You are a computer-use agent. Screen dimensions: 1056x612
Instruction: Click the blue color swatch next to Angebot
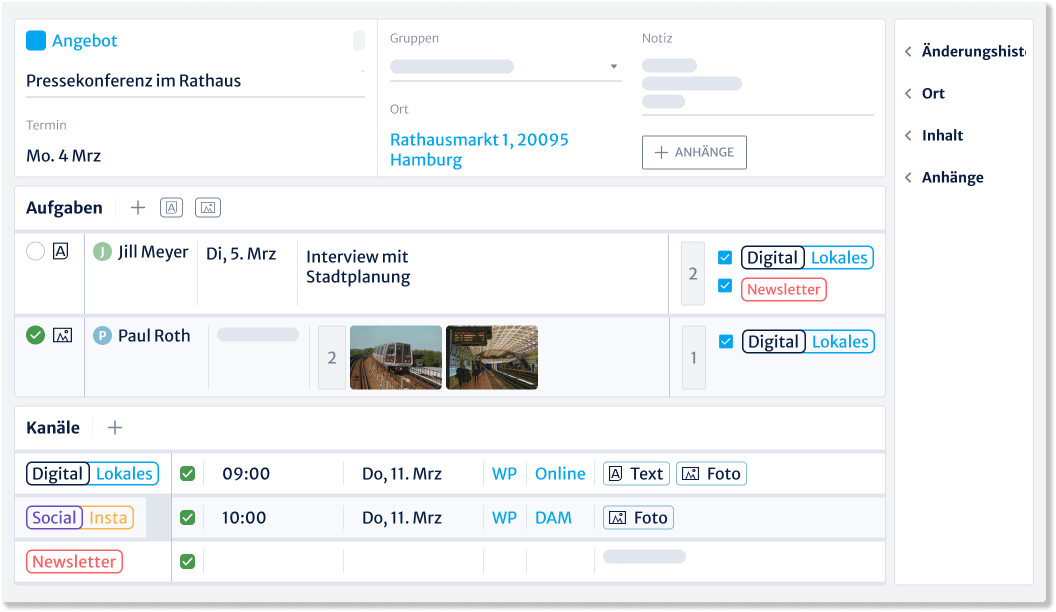[34, 40]
